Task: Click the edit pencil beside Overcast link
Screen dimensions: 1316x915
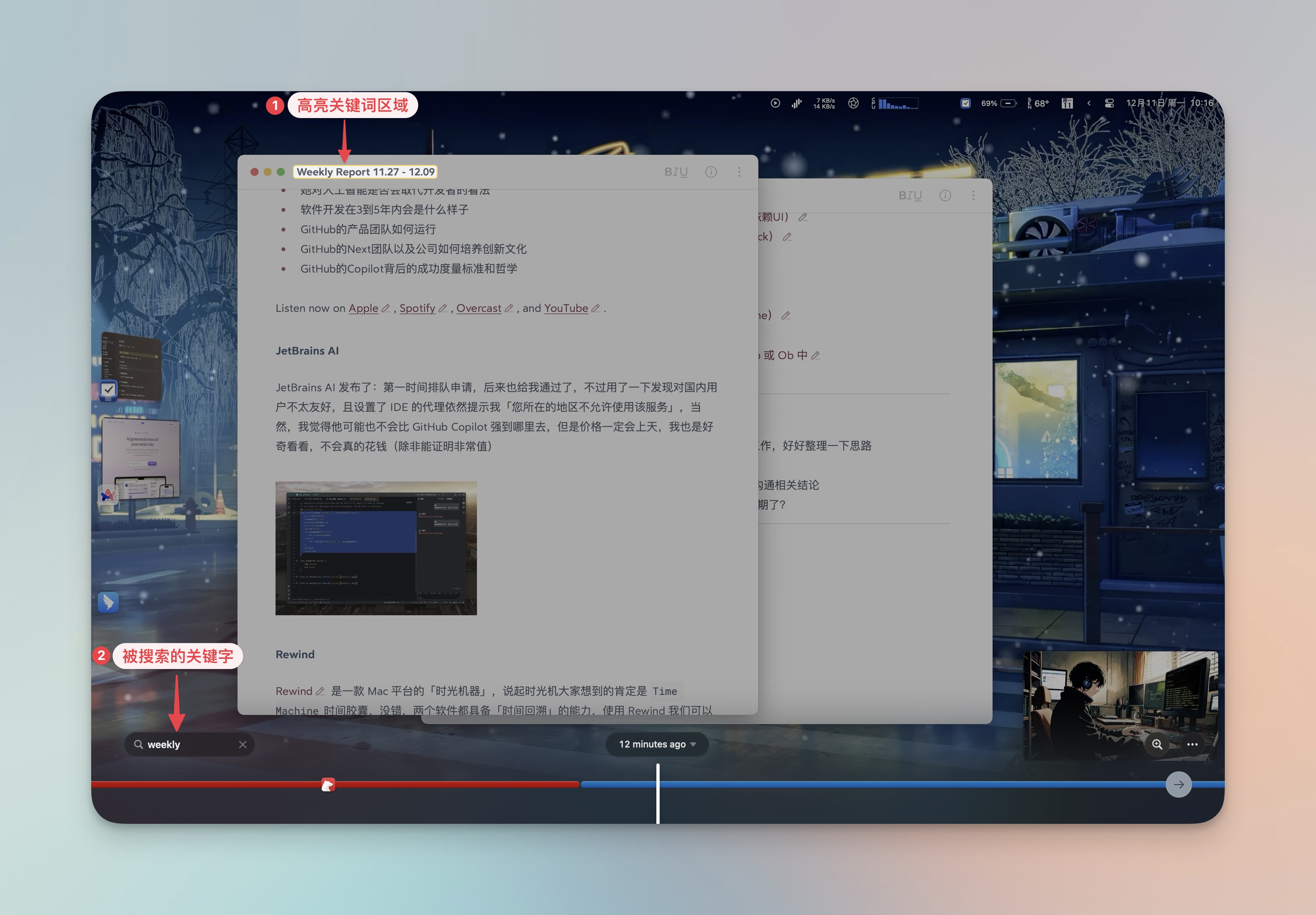Action: click(x=508, y=308)
